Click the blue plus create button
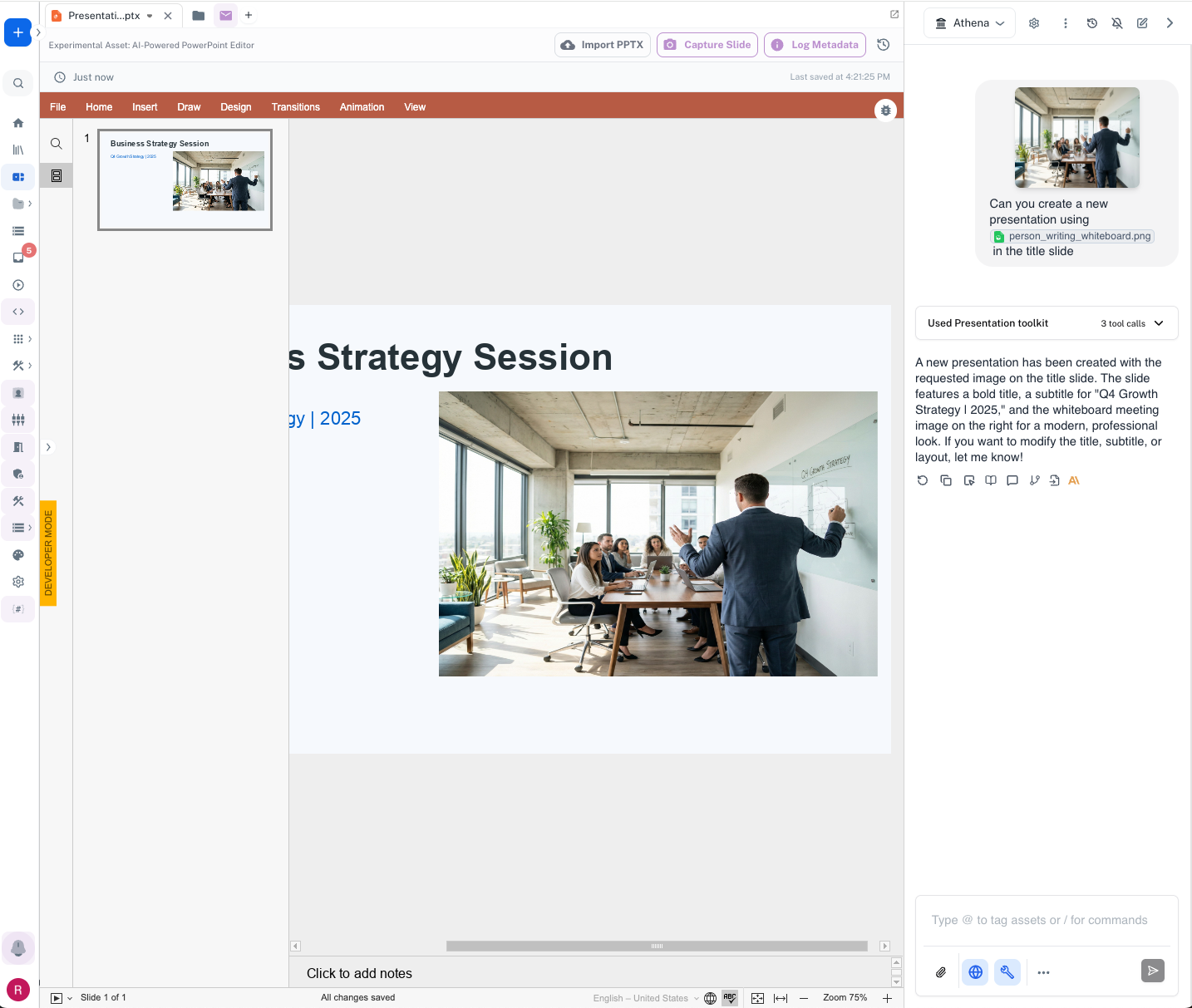1192x1008 pixels. click(17, 32)
